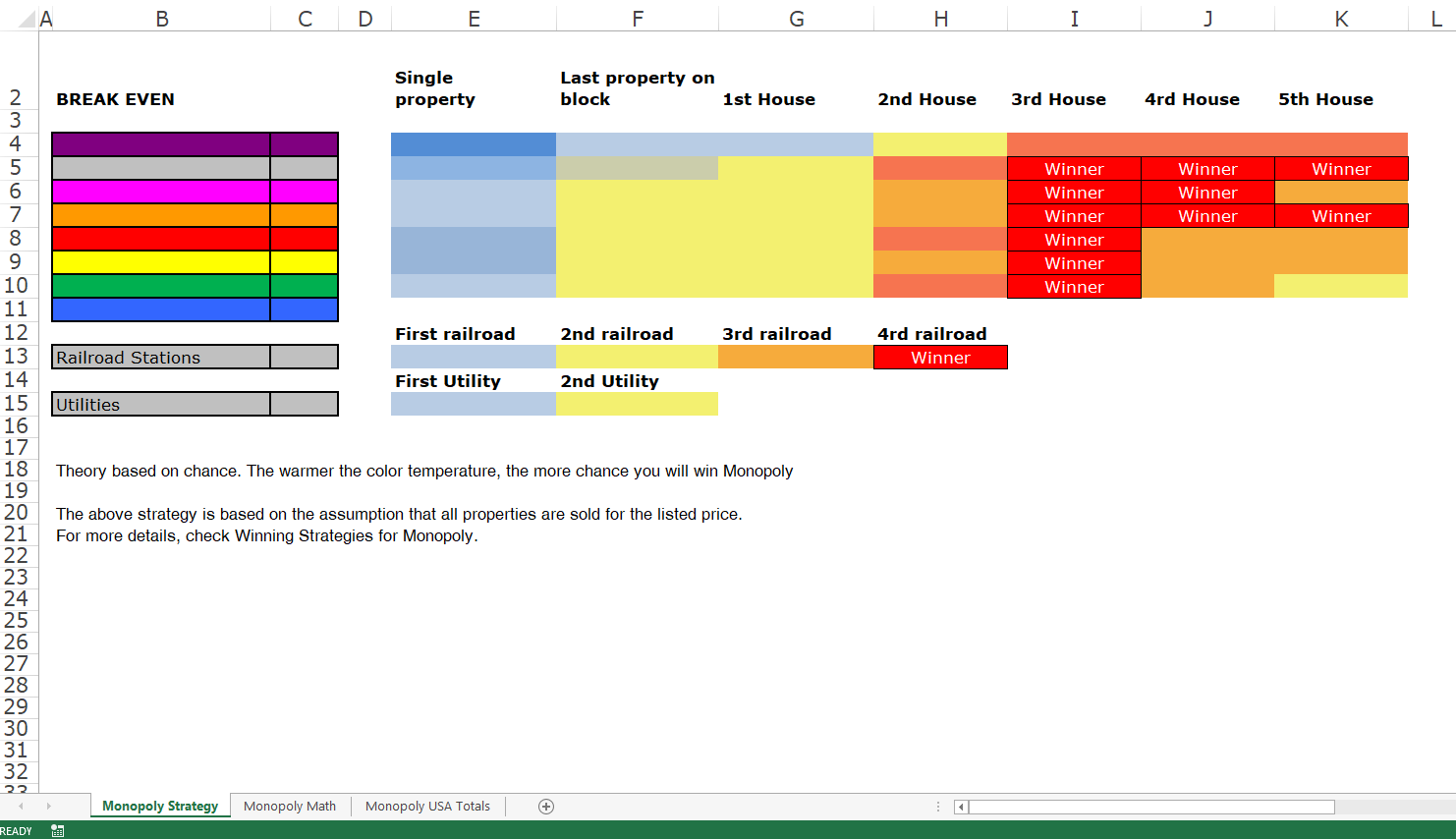
Task: Click the READY status bar indicator
Action: 17,831
